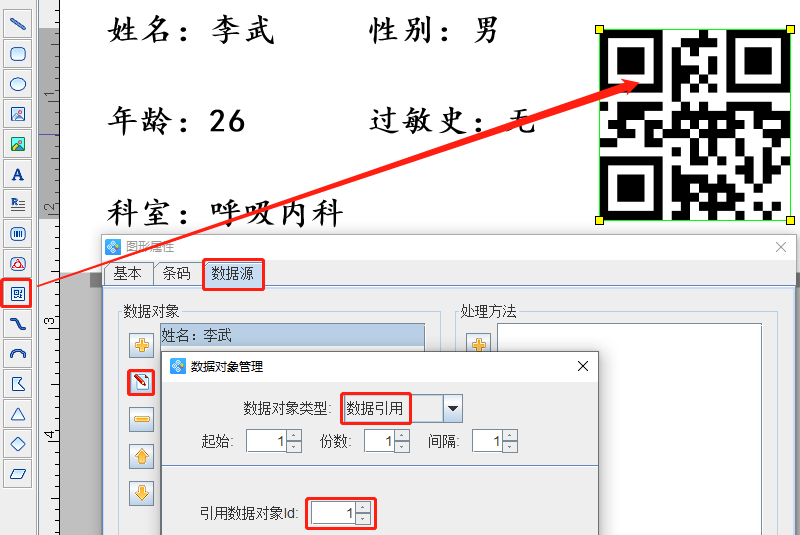Decrease the 引用数据对象Id value
The image size is (800, 535).
click(x=363, y=519)
